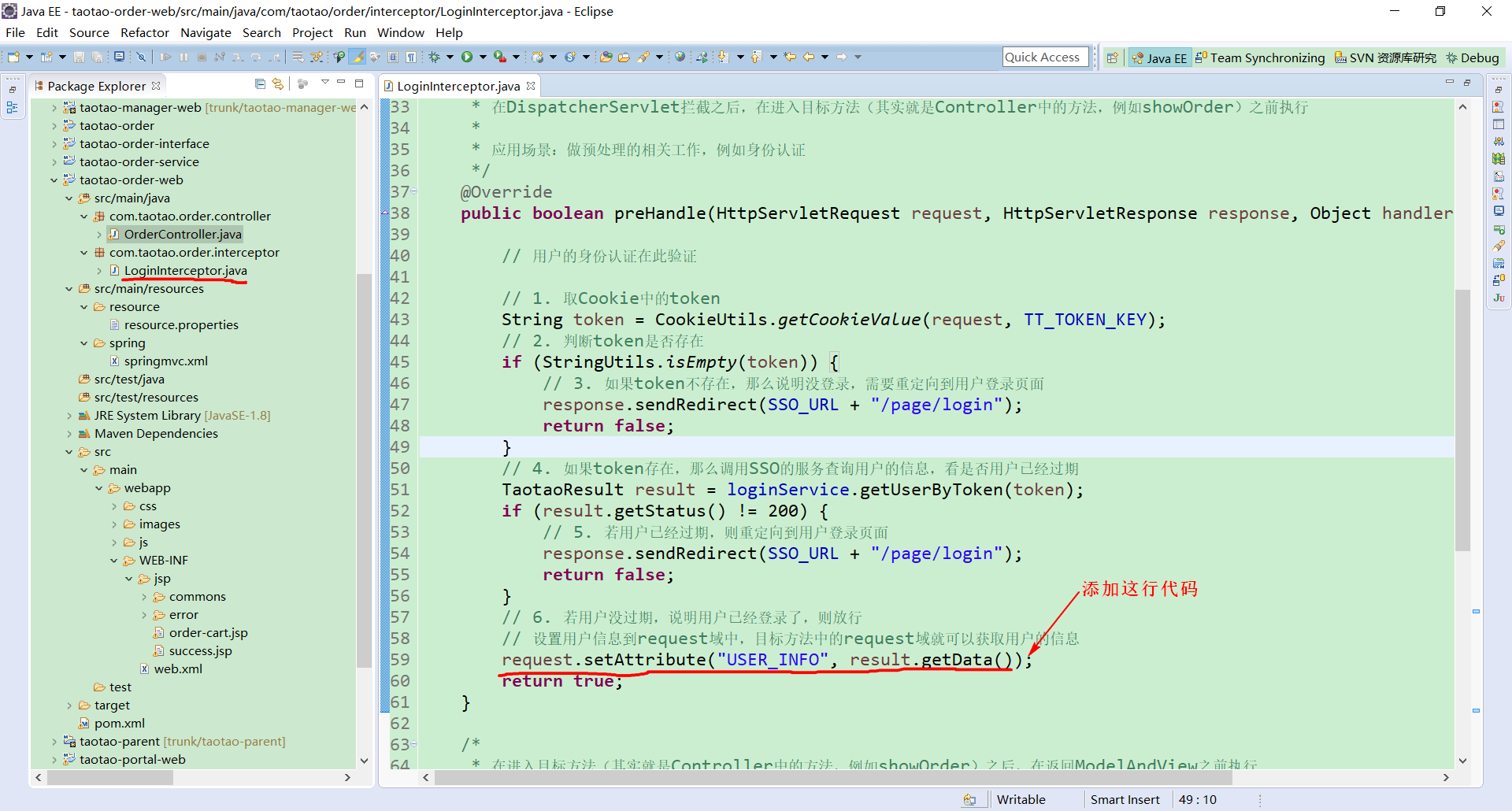Switch to the Java EE perspective
The width and height of the screenshot is (1512, 811).
[1159, 57]
